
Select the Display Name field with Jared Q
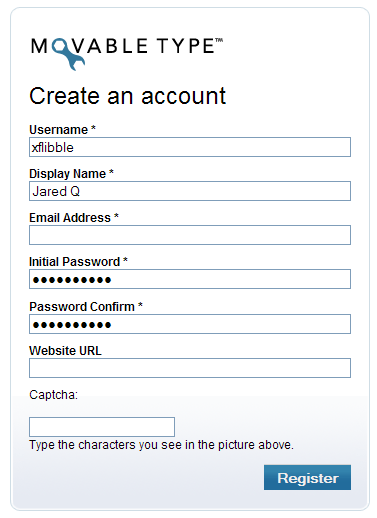click(x=190, y=191)
